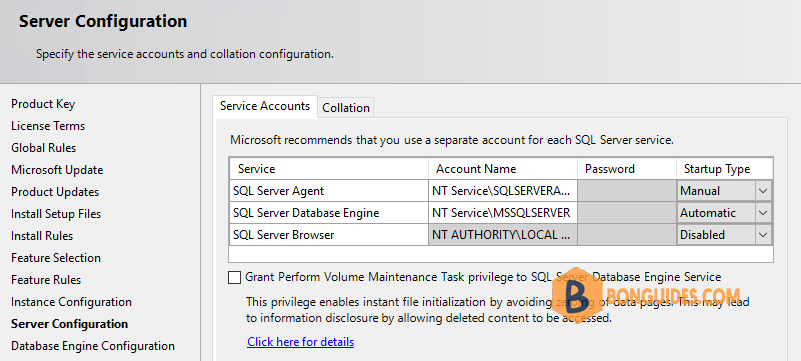Click the Password column header
Viewport: 801px width, 361px height.
pyautogui.click(x=627, y=169)
